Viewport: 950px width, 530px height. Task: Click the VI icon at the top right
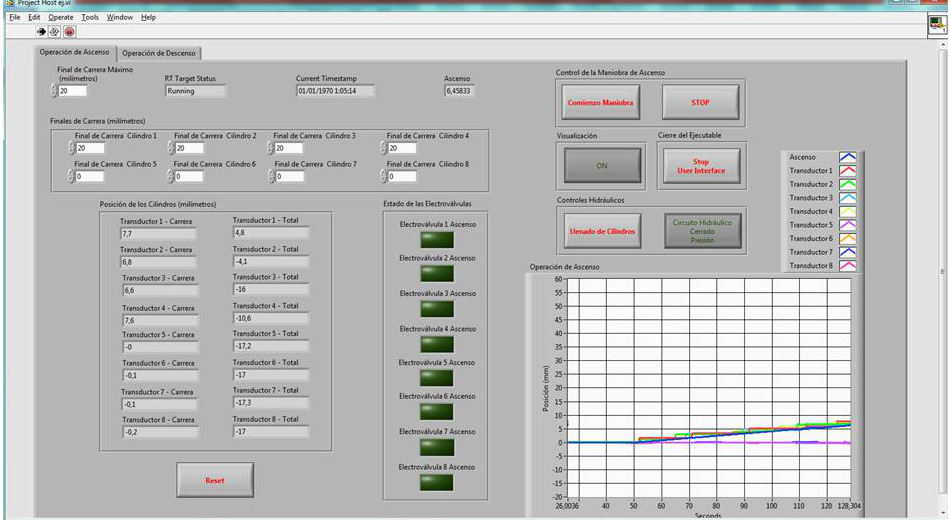pos(937,25)
